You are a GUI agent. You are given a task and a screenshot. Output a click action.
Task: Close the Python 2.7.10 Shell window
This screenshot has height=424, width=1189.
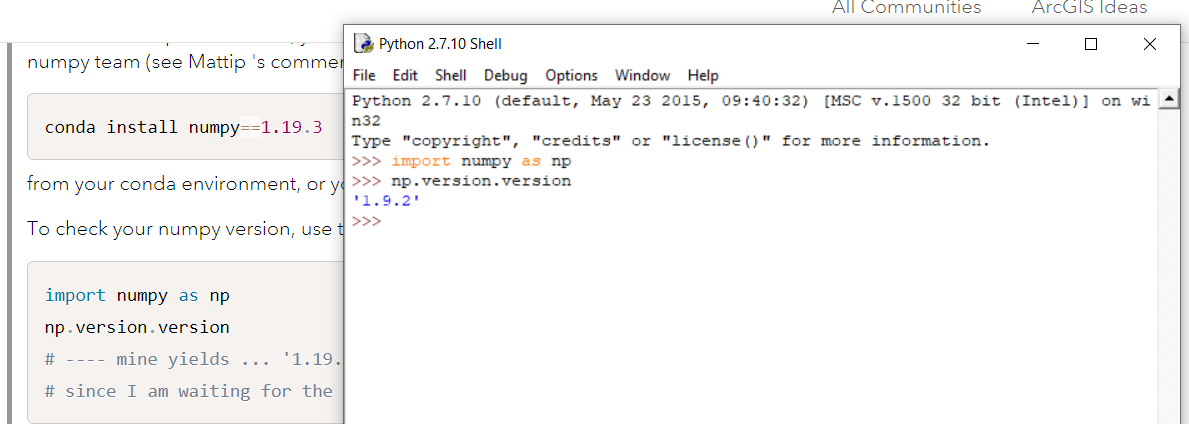pos(1149,44)
